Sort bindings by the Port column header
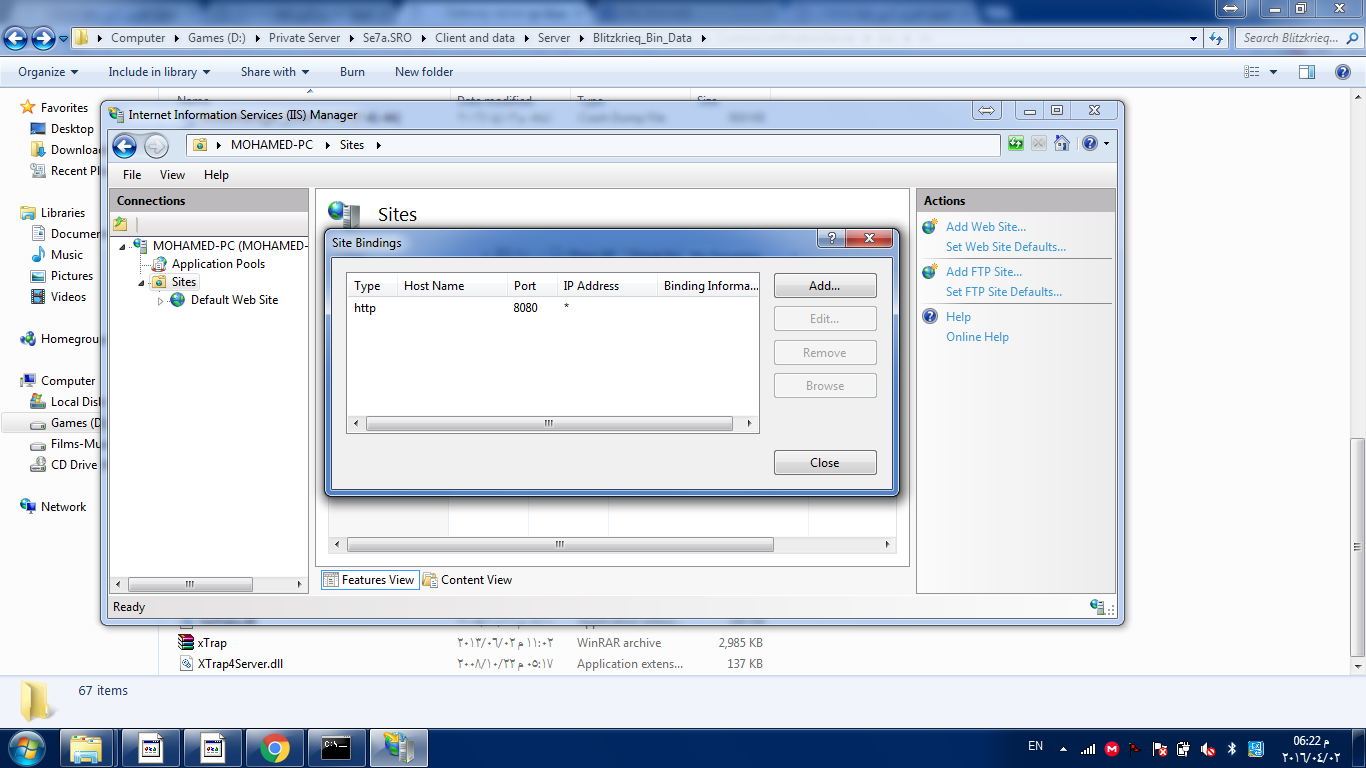This screenshot has height=768, width=1366. (x=532, y=286)
